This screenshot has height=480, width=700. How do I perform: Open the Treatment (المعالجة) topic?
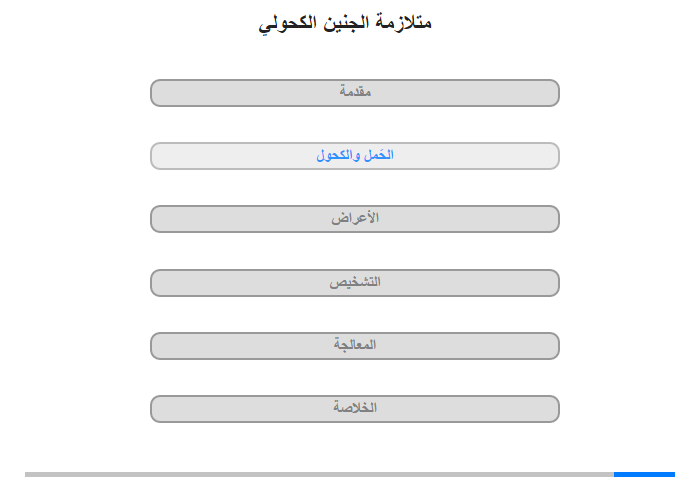[x=355, y=346]
